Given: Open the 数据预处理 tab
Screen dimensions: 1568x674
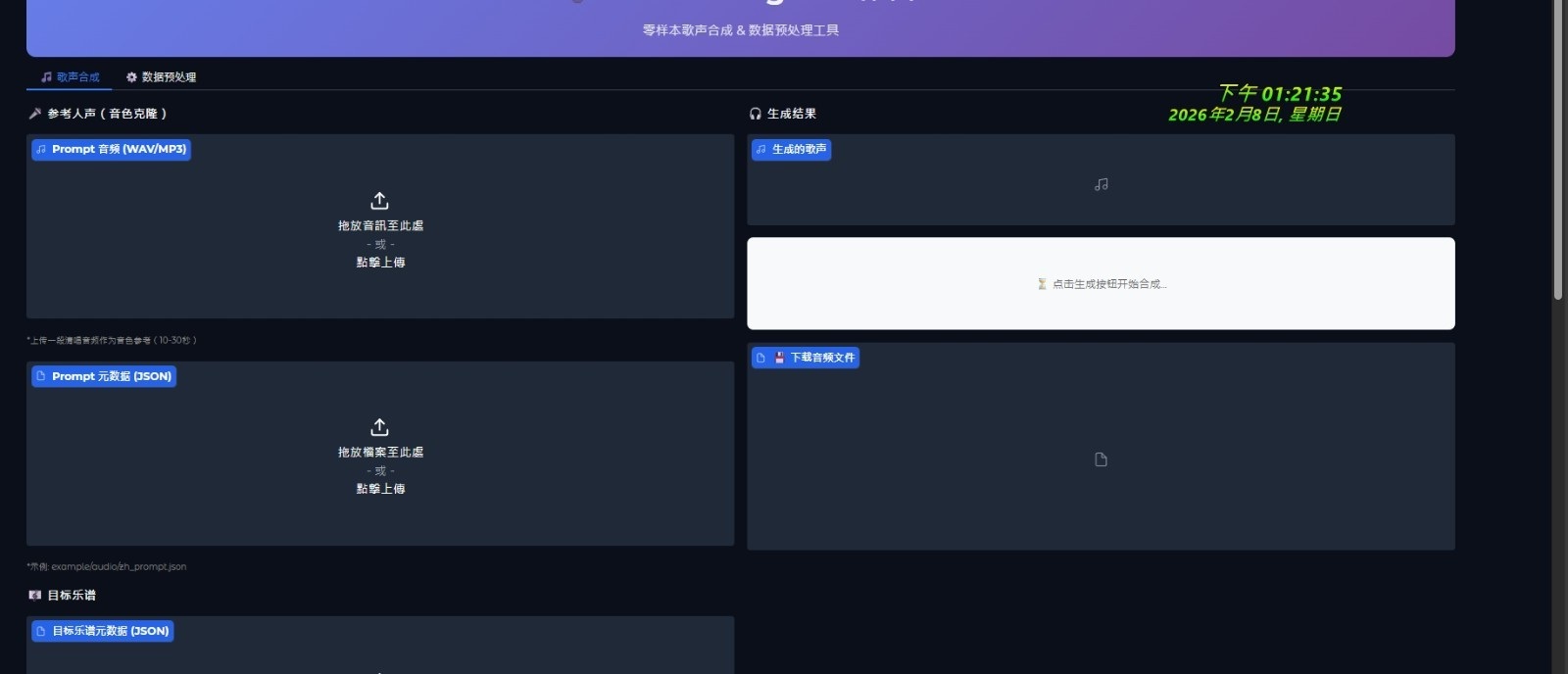Looking at the screenshot, I should tap(161, 76).
